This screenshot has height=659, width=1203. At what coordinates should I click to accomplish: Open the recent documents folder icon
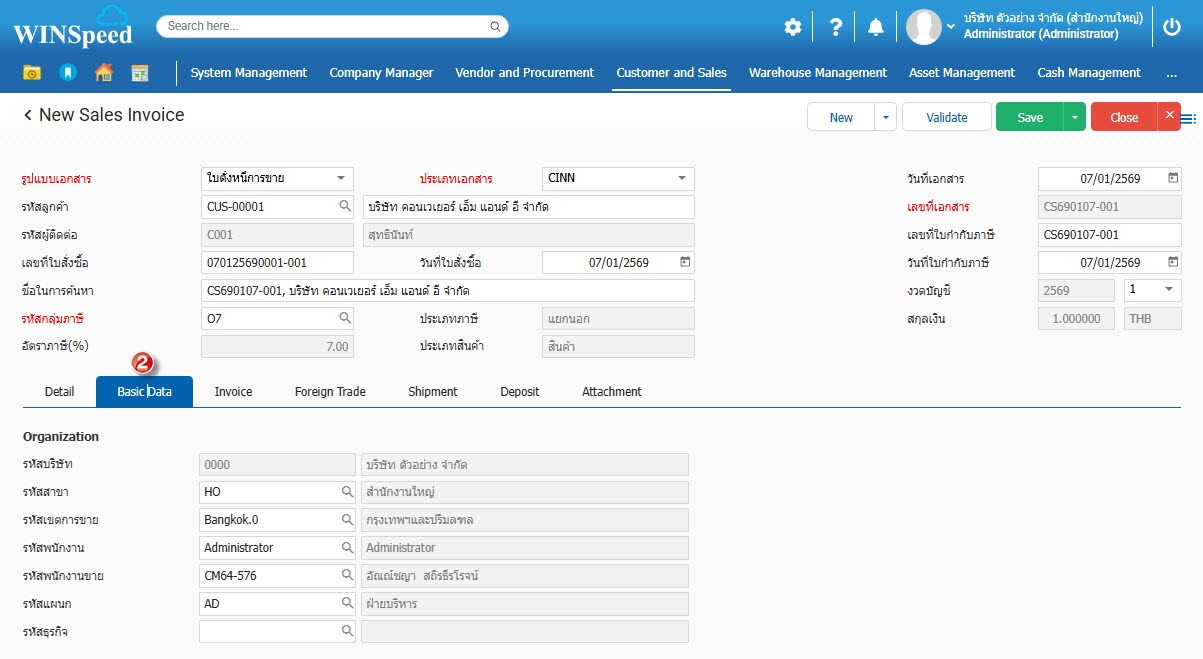click(x=32, y=73)
